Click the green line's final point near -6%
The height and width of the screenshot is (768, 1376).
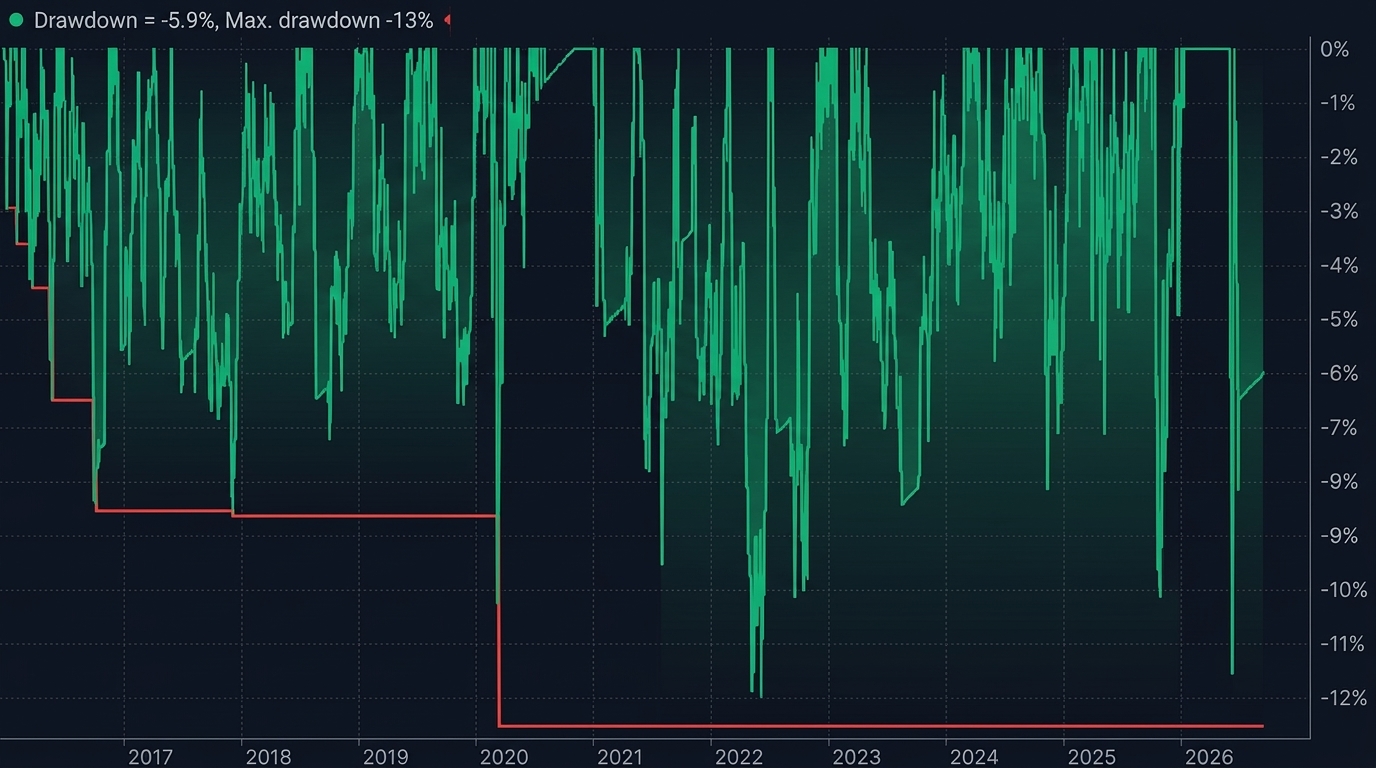tap(1263, 372)
